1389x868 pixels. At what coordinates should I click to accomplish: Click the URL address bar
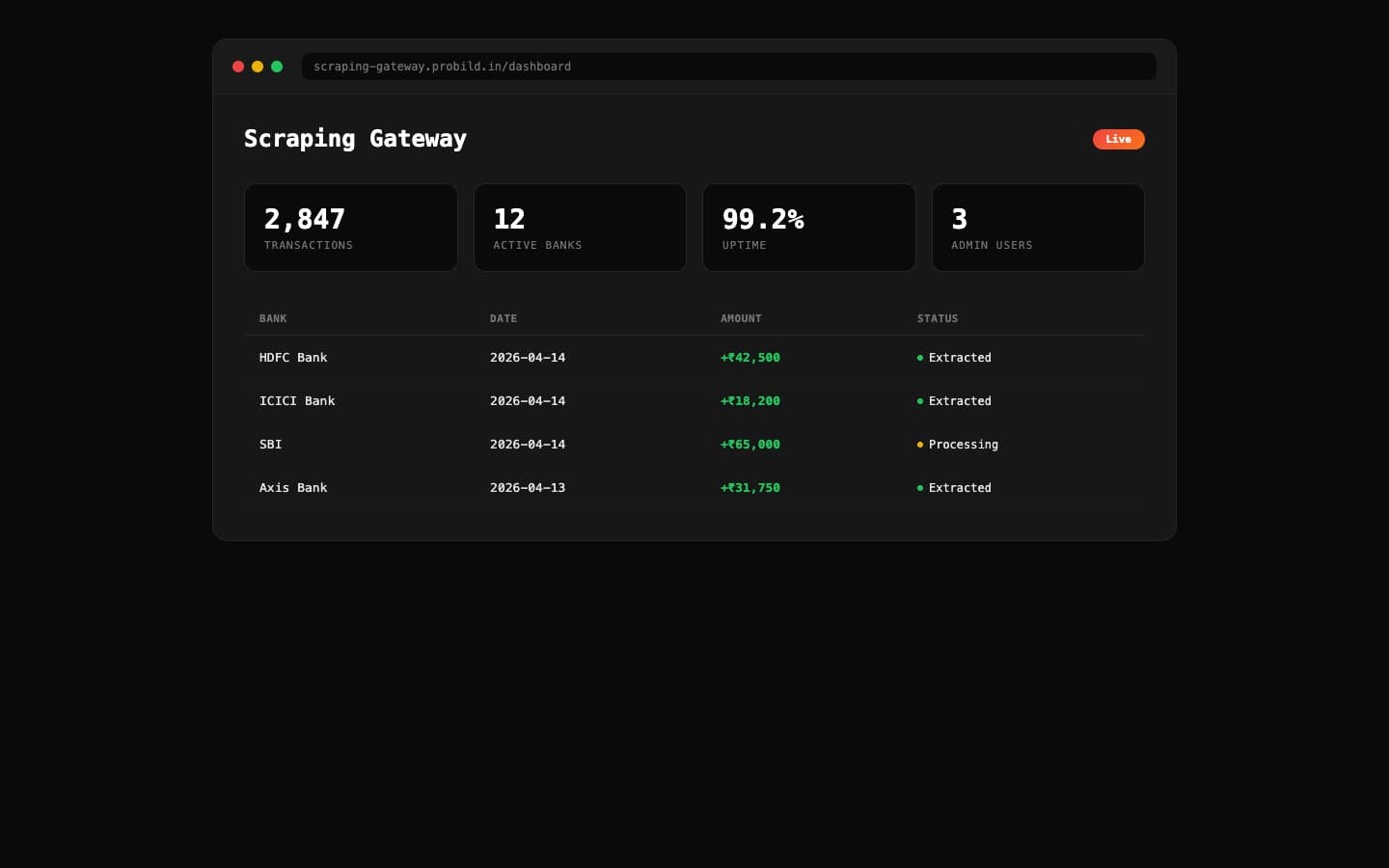point(728,67)
